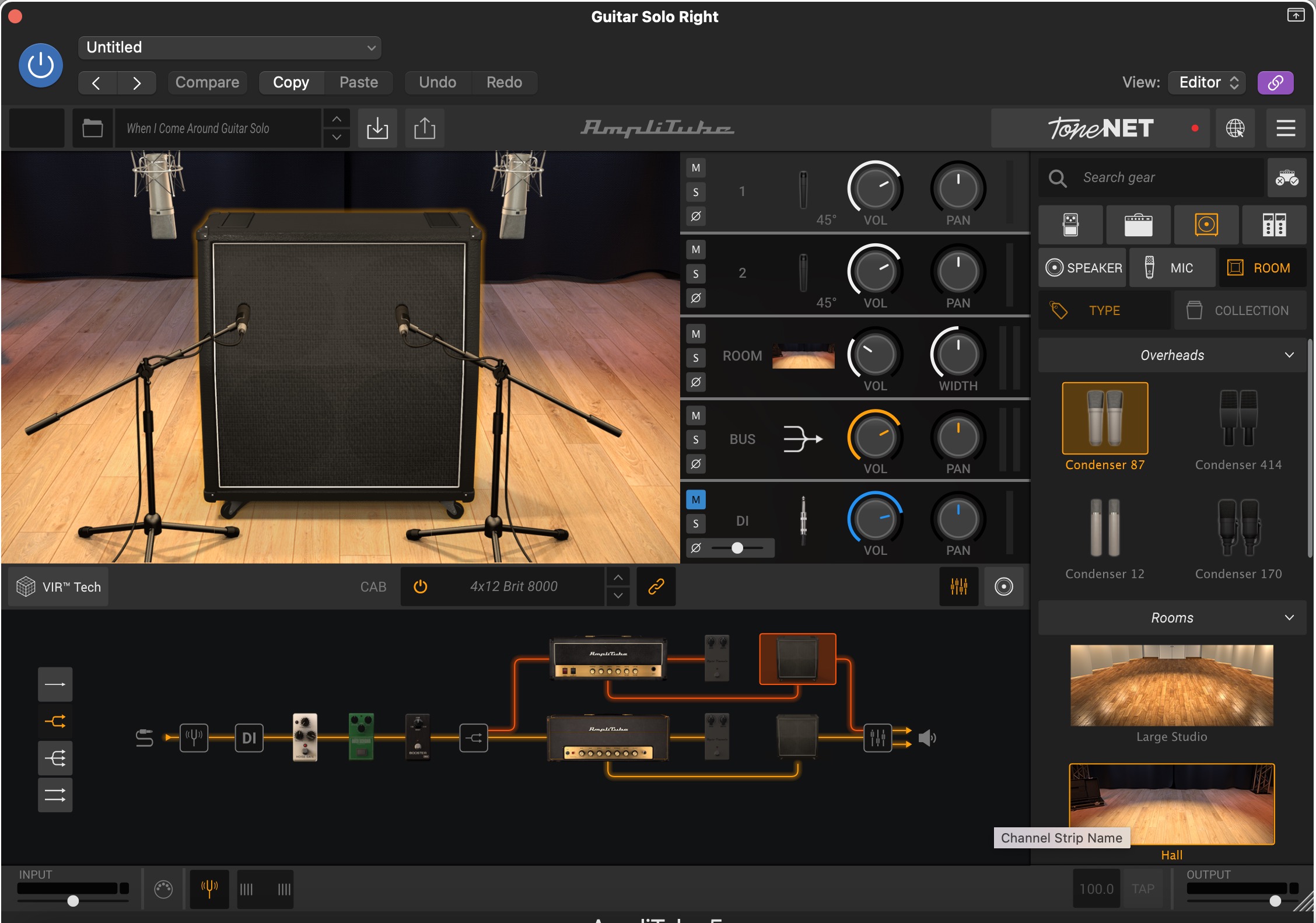Select the green overdrive pedal
This screenshot has height=923, width=1316.
pos(361,736)
